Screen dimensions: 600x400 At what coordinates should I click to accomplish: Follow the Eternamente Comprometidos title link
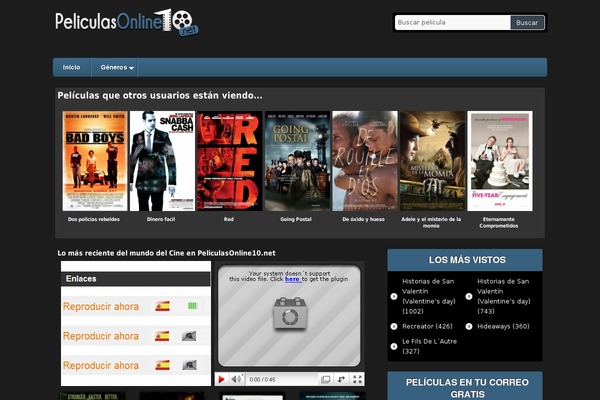coord(499,222)
